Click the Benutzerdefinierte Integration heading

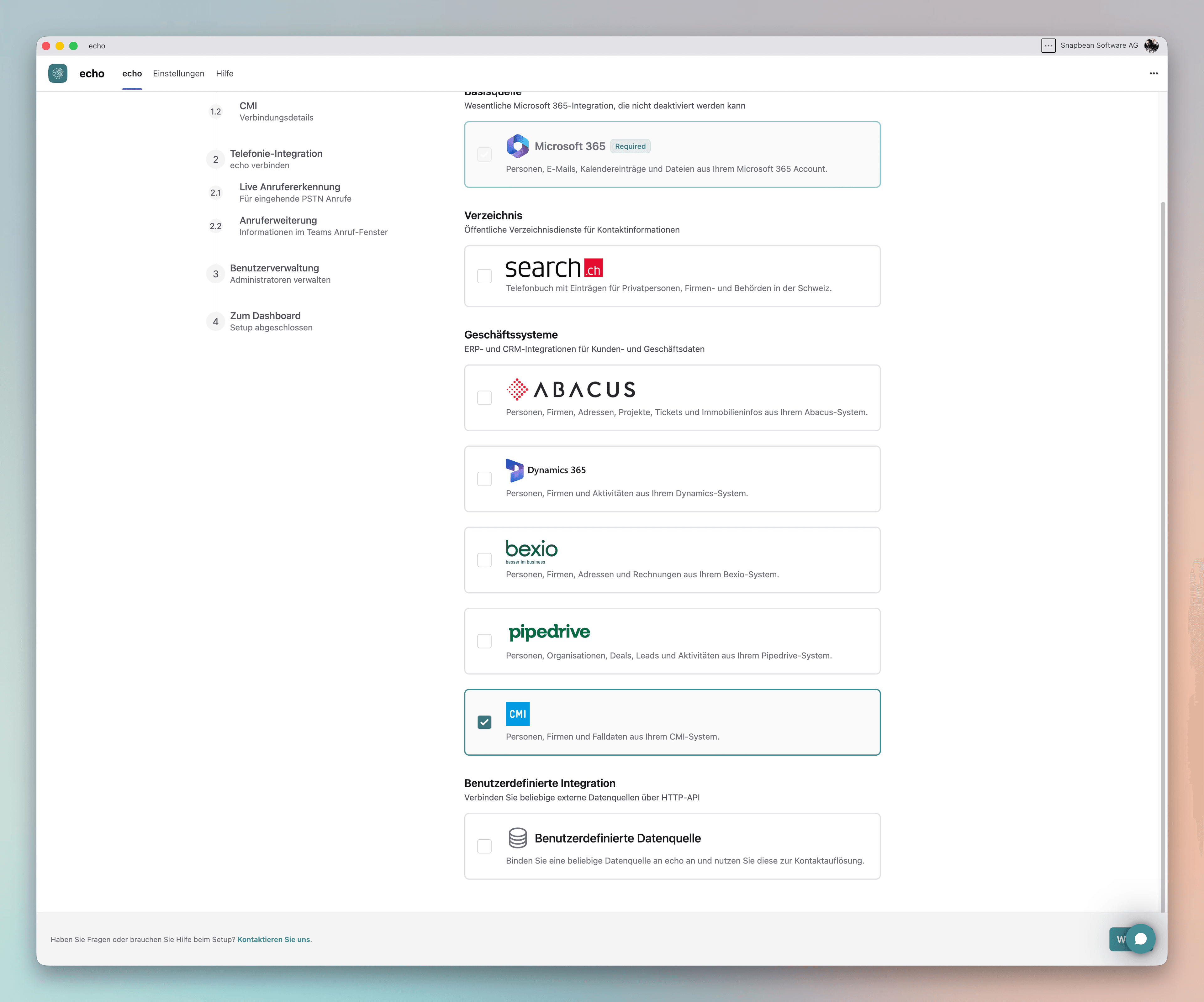[540, 783]
